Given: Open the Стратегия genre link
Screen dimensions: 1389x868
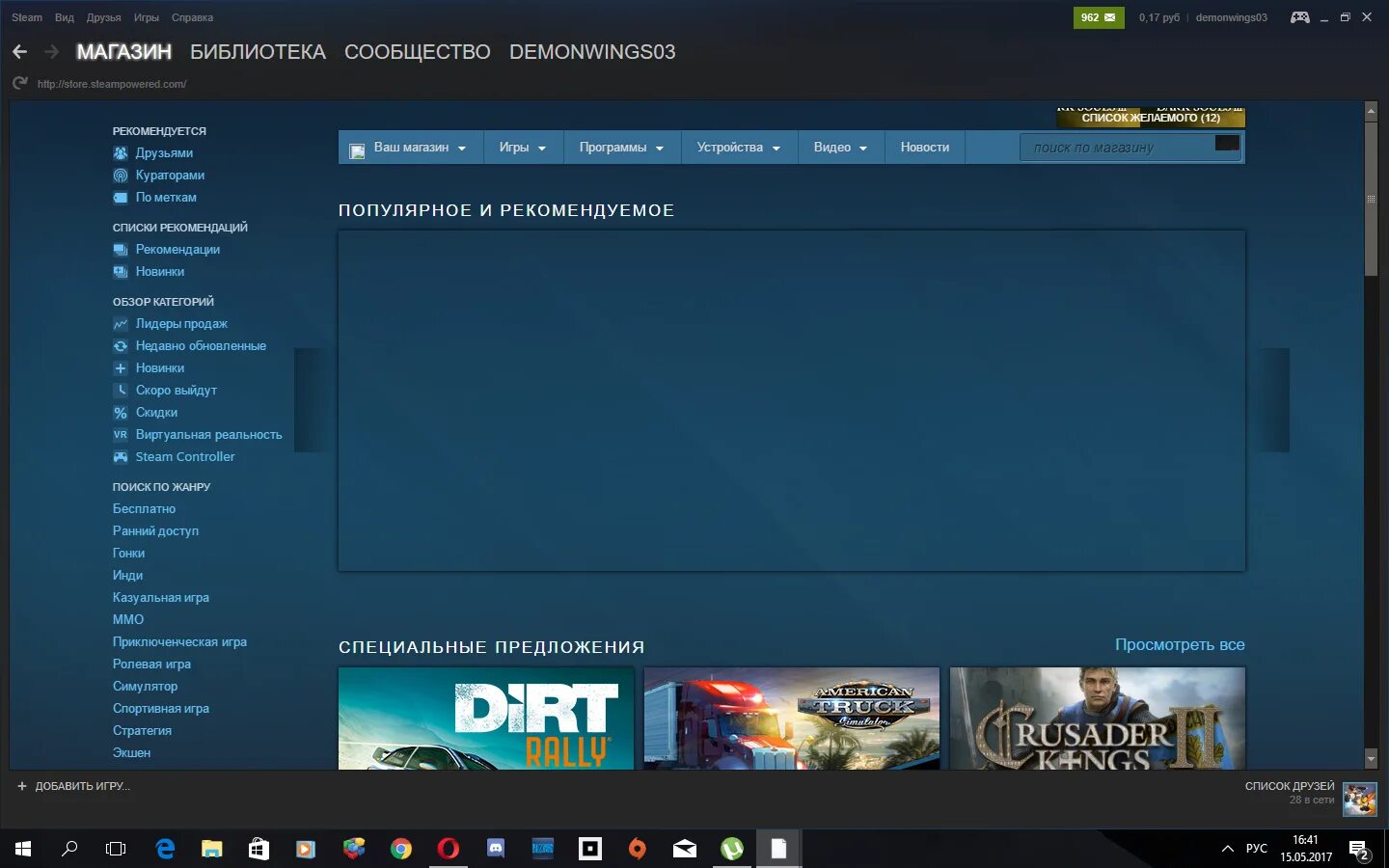Looking at the screenshot, I should pyautogui.click(x=143, y=731).
